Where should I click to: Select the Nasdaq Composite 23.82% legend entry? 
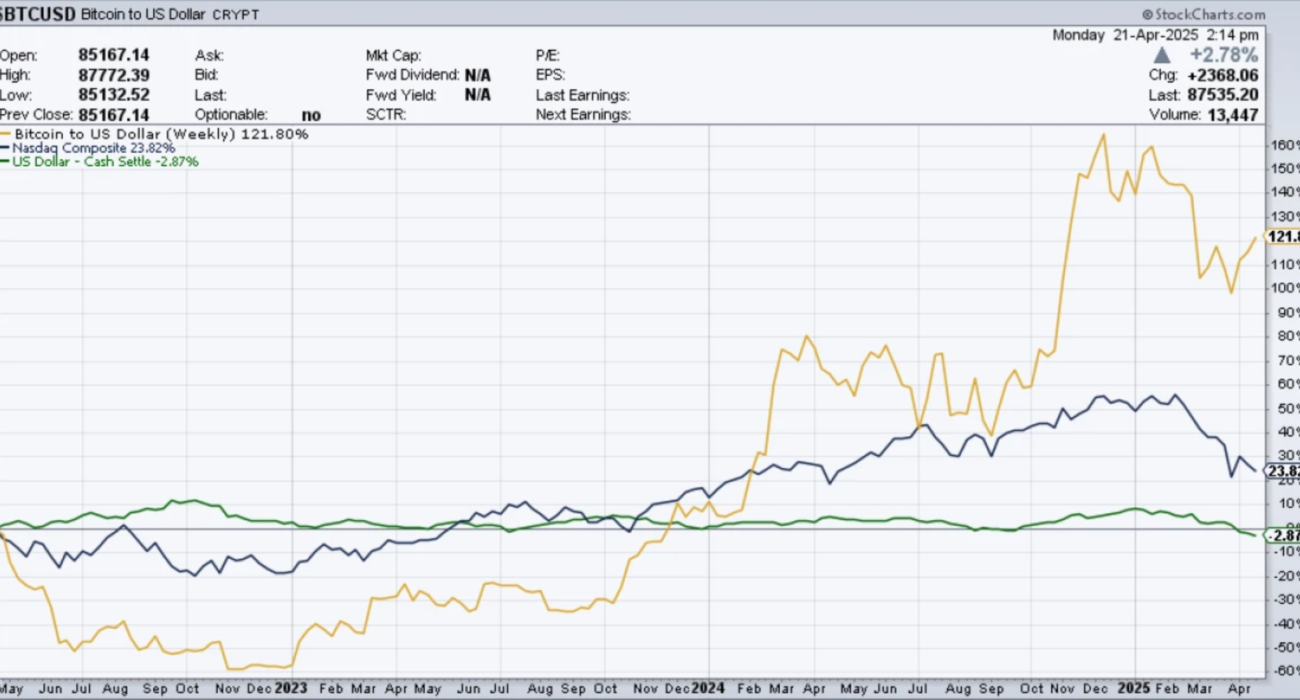[94, 148]
